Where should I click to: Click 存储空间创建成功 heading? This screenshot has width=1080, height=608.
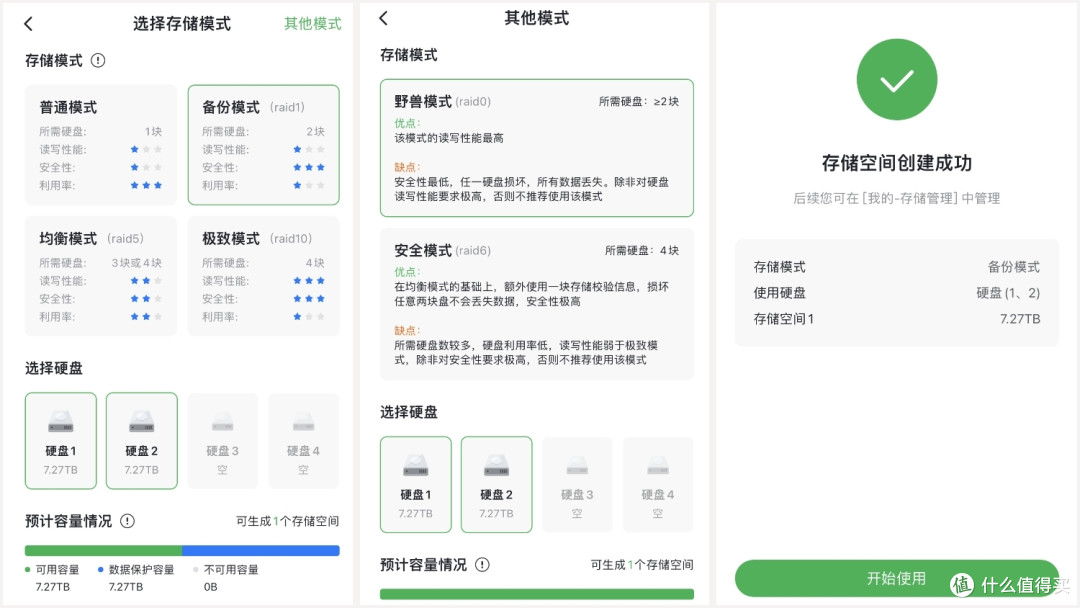[897, 163]
